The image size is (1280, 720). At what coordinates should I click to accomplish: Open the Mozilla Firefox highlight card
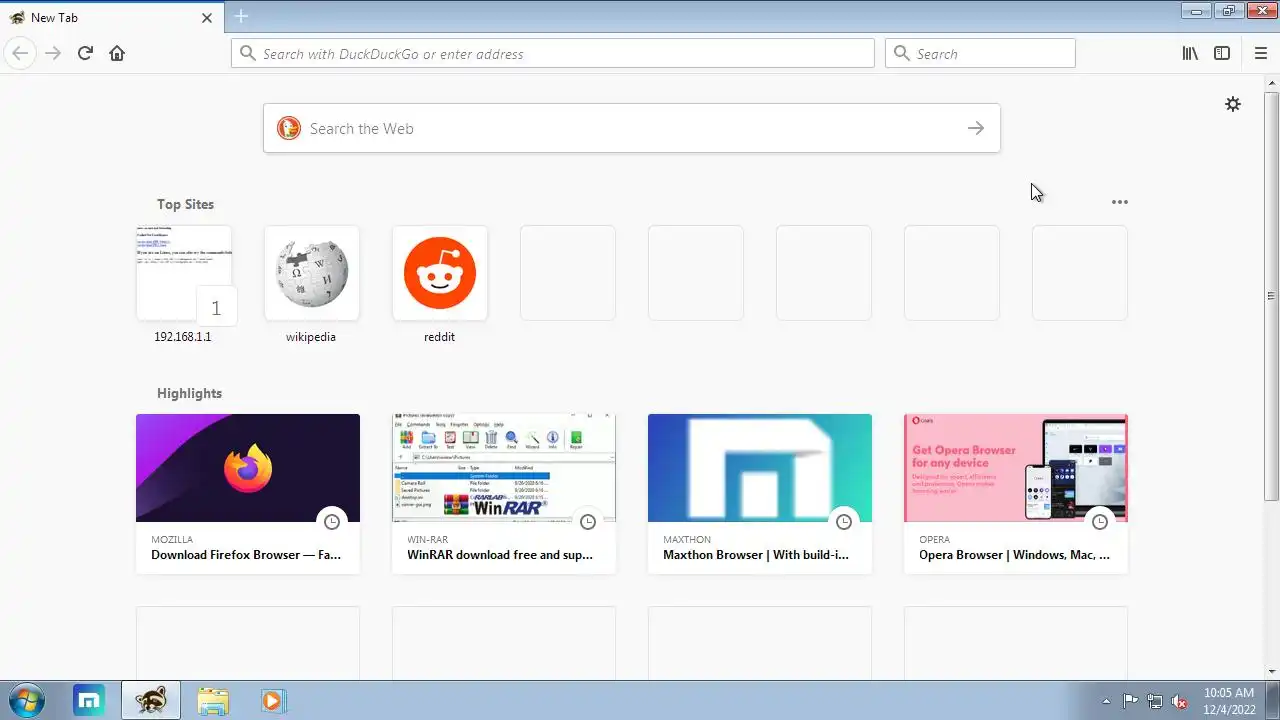(248, 494)
